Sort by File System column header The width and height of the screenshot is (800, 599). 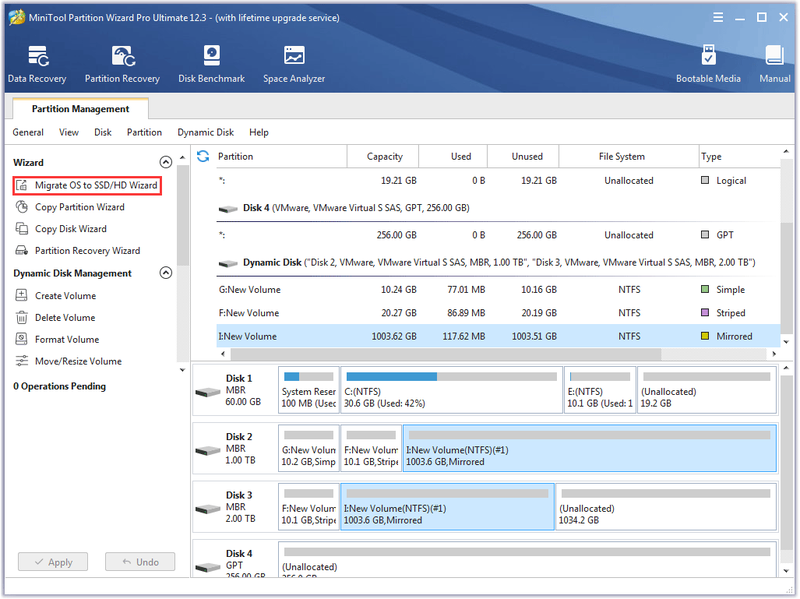(629, 156)
